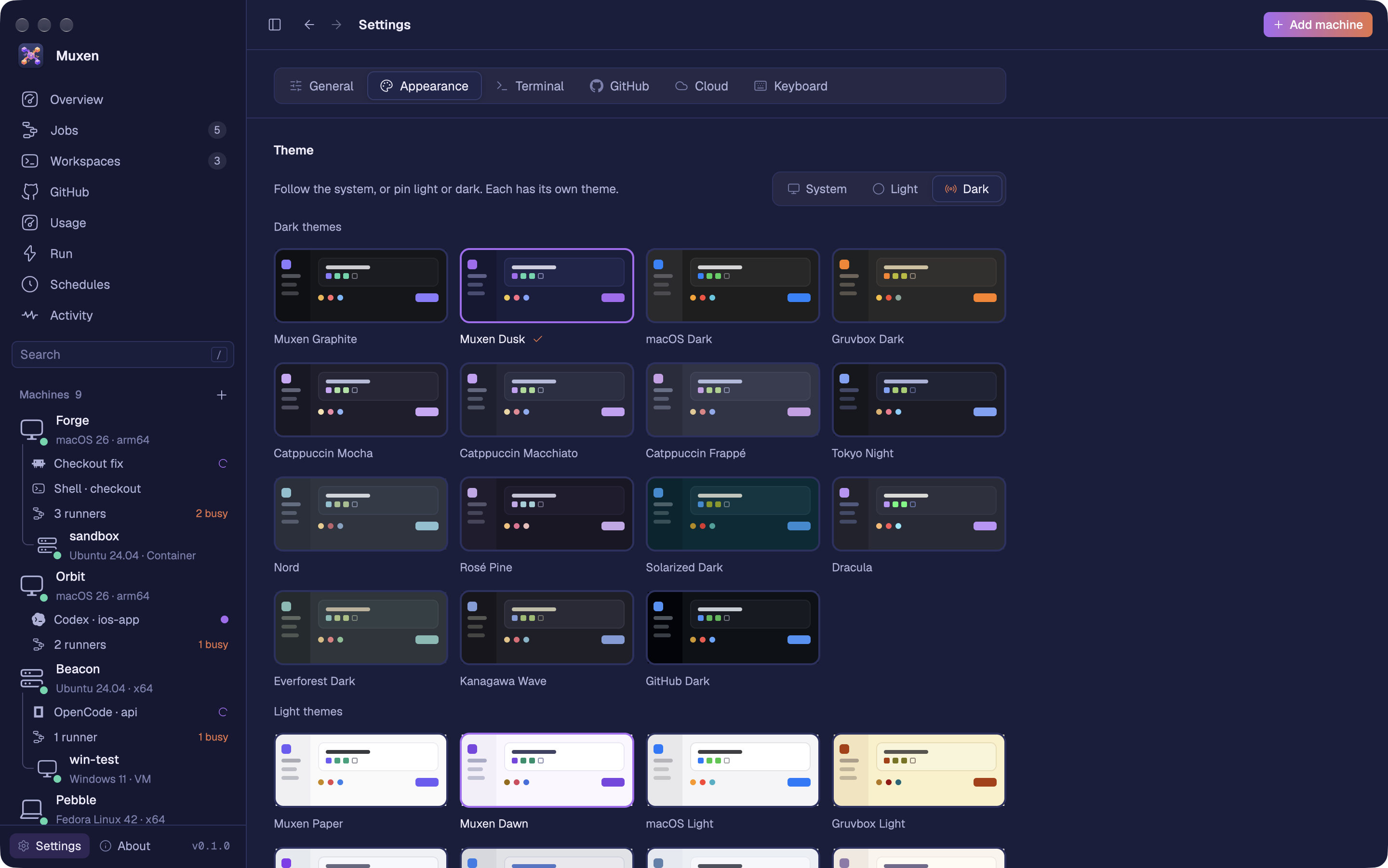The height and width of the screenshot is (868, 1388).
Task: Select Dark theme mode
Action: pos(967,189)
